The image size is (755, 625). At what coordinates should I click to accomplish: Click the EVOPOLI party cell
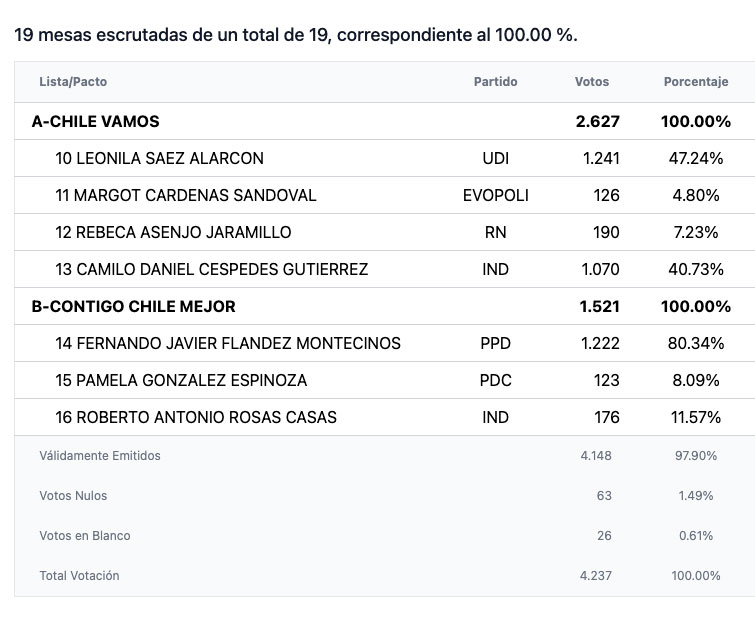point(495,195)
